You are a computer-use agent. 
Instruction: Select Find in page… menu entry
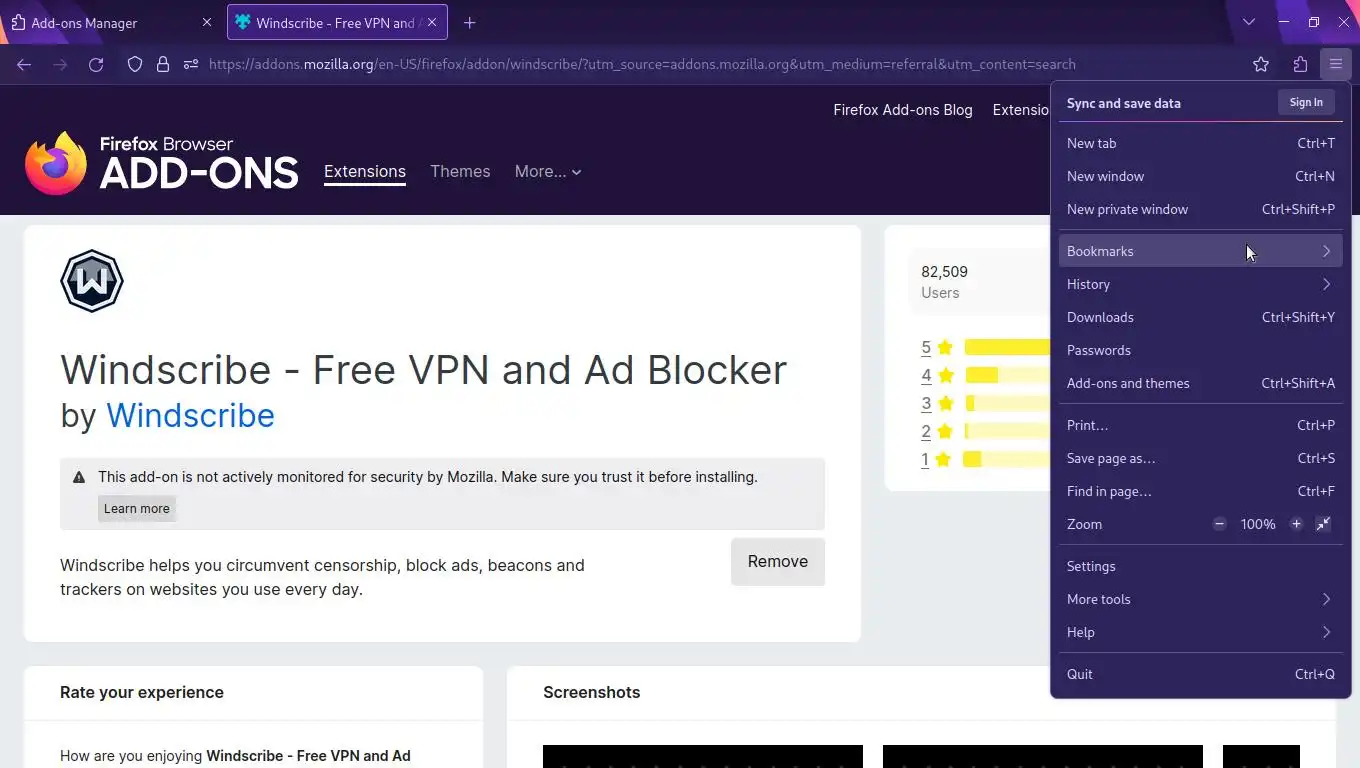pyautogui.click(x=1200, y=491)
